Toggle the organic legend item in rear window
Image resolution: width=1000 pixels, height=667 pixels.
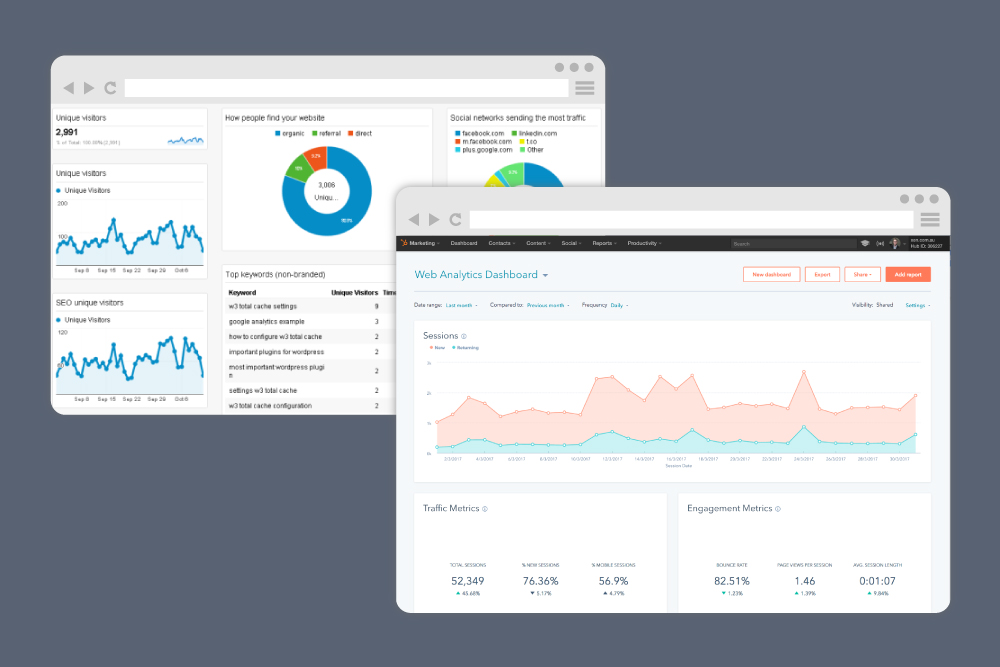[290, 133]
